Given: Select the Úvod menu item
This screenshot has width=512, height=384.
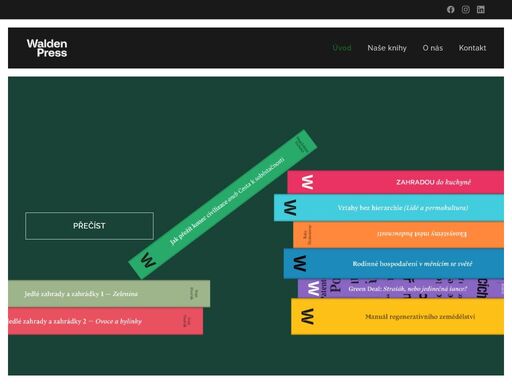Looking at the screenshot, I should [342, 48].
